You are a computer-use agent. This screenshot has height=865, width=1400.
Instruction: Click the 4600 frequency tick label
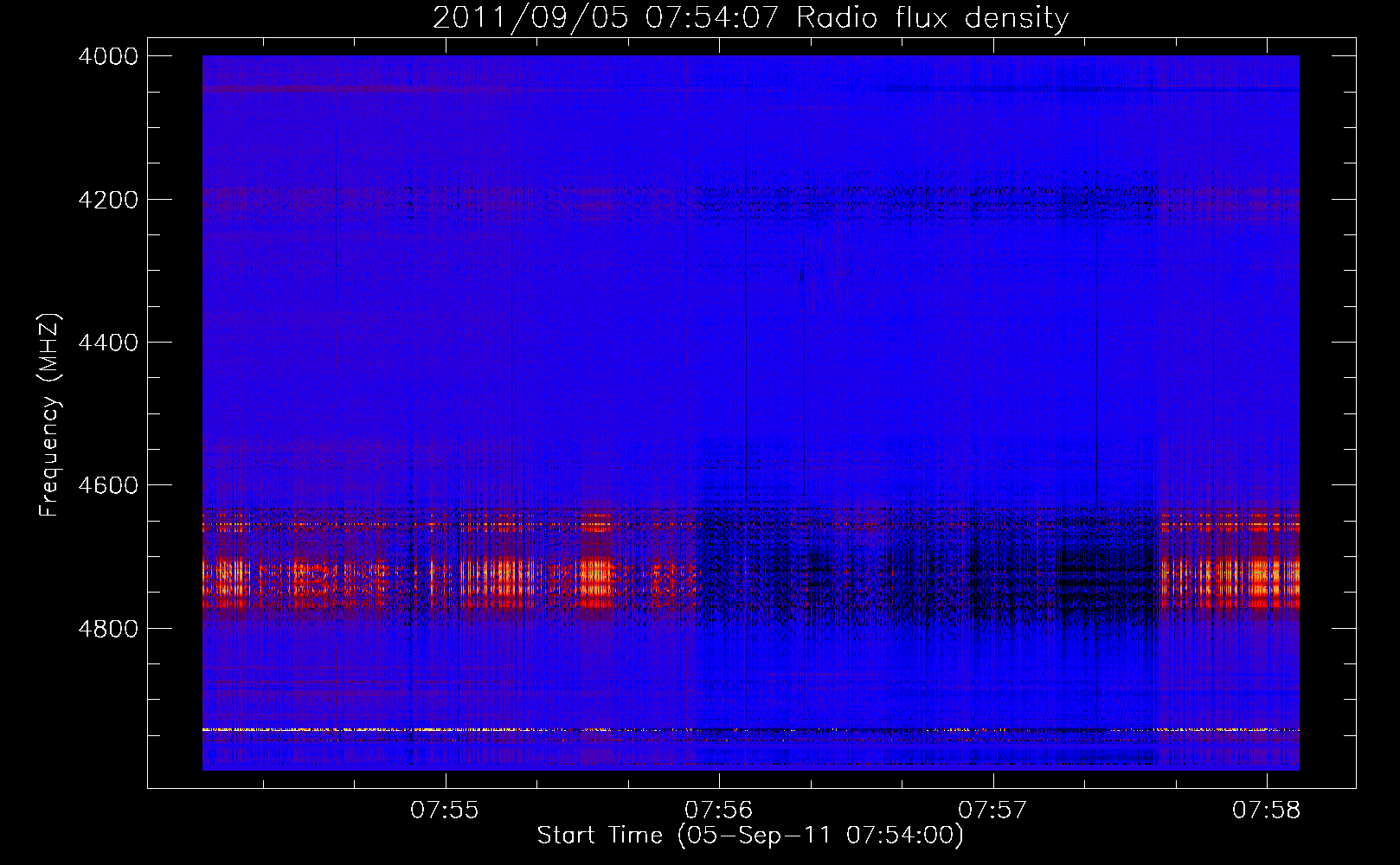point(108,485)
